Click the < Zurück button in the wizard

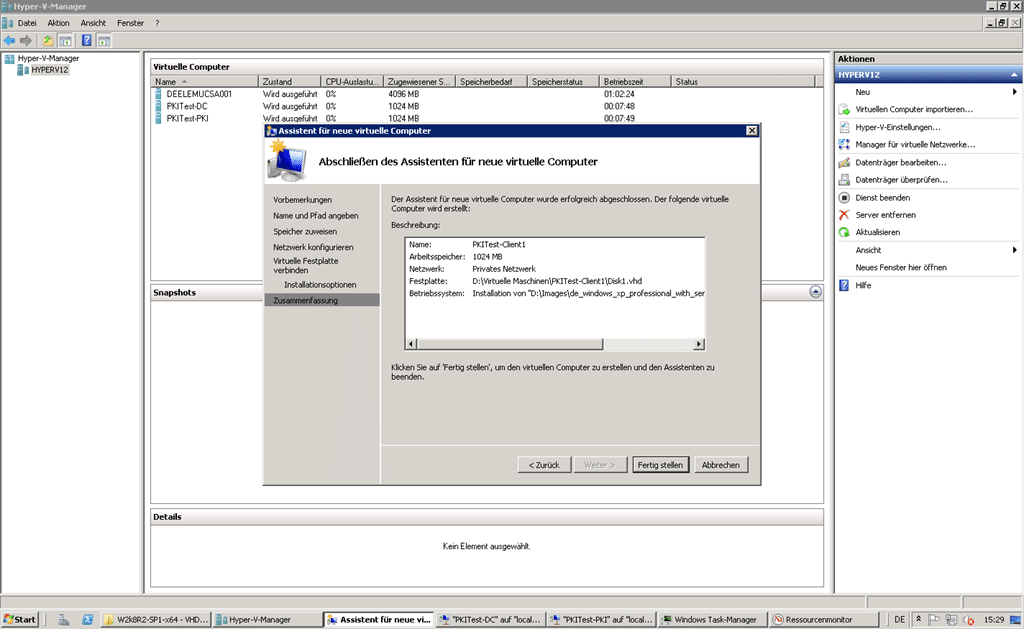click(x=544, y=465)
